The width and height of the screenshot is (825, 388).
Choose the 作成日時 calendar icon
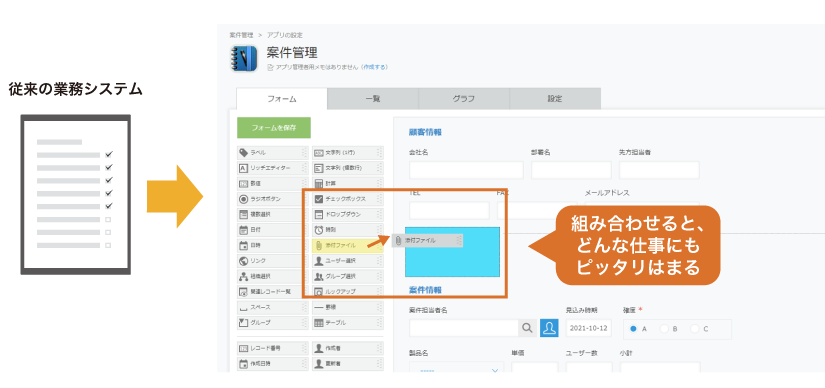point(244,364)
